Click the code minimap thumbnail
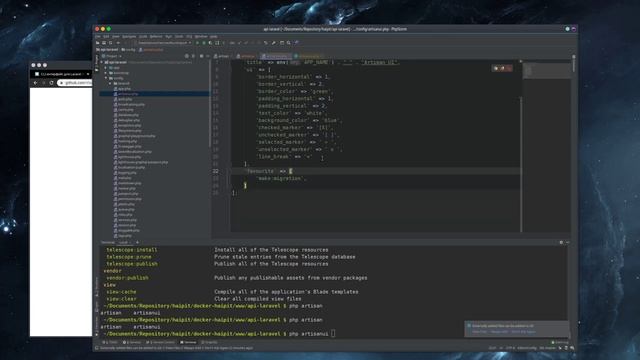640x360 pixels. click(x=547, y=71)
